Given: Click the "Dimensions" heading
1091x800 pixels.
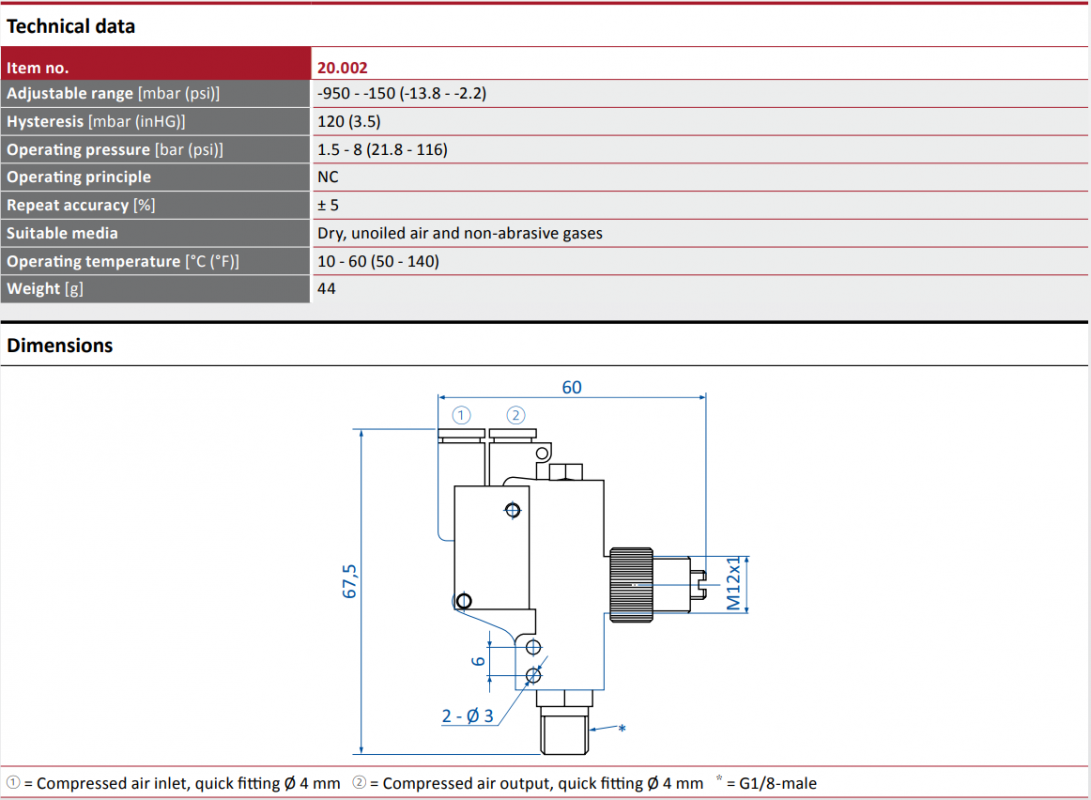Looking at the screenshot, I should [60, 346].
